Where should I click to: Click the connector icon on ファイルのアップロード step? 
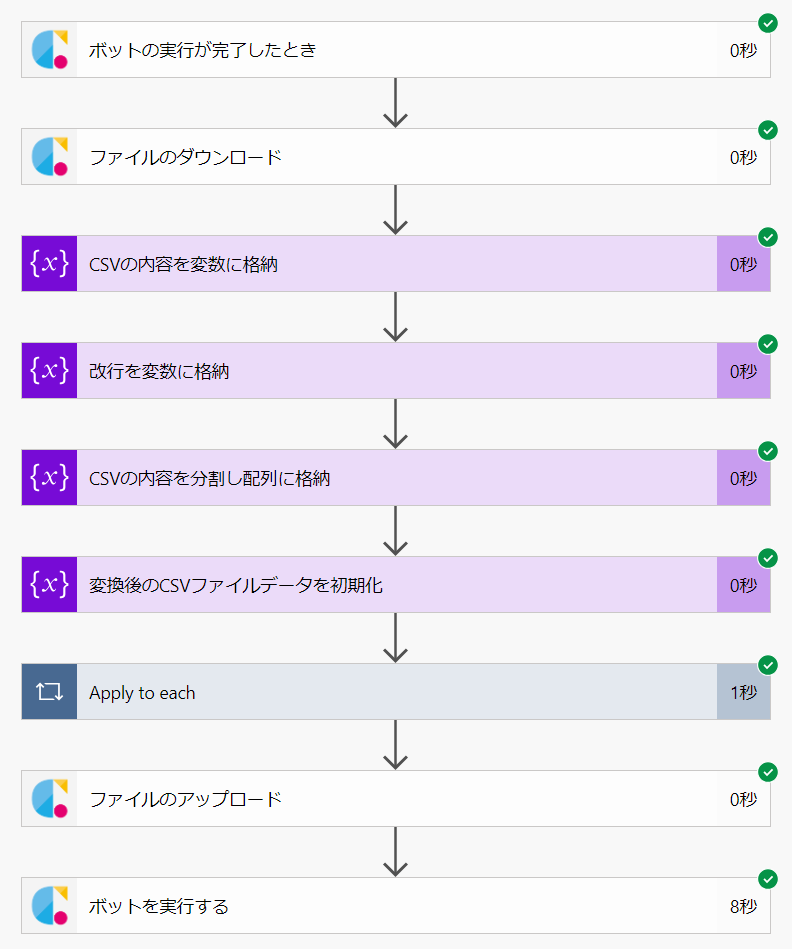49,799
